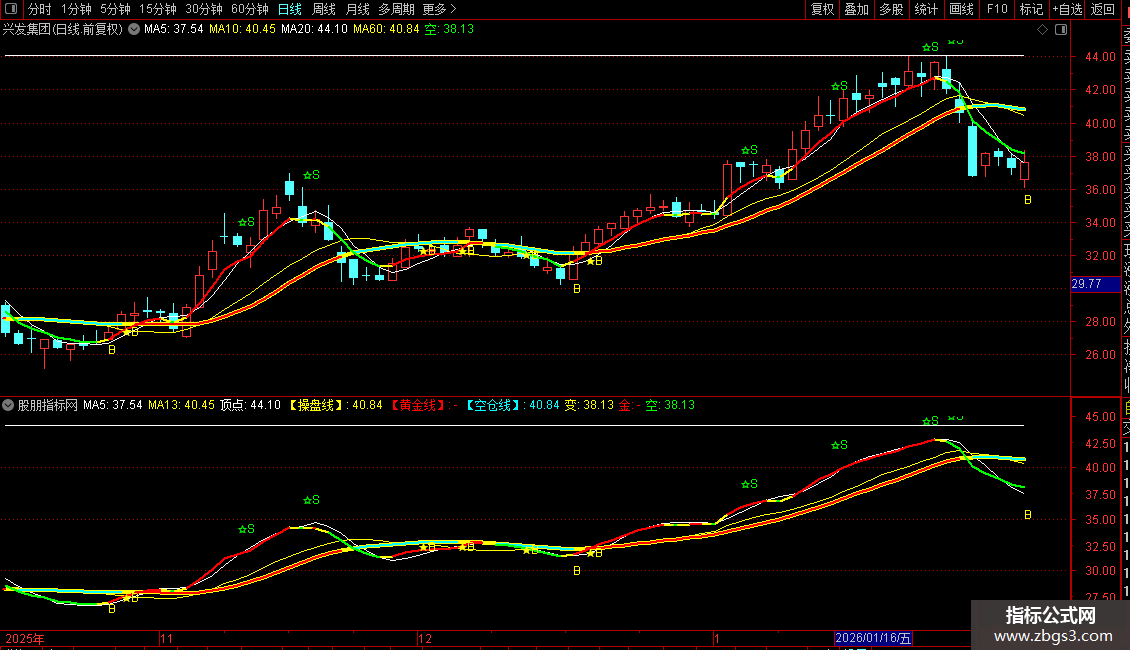Expand 更多 more periods

tap(439, 9)
